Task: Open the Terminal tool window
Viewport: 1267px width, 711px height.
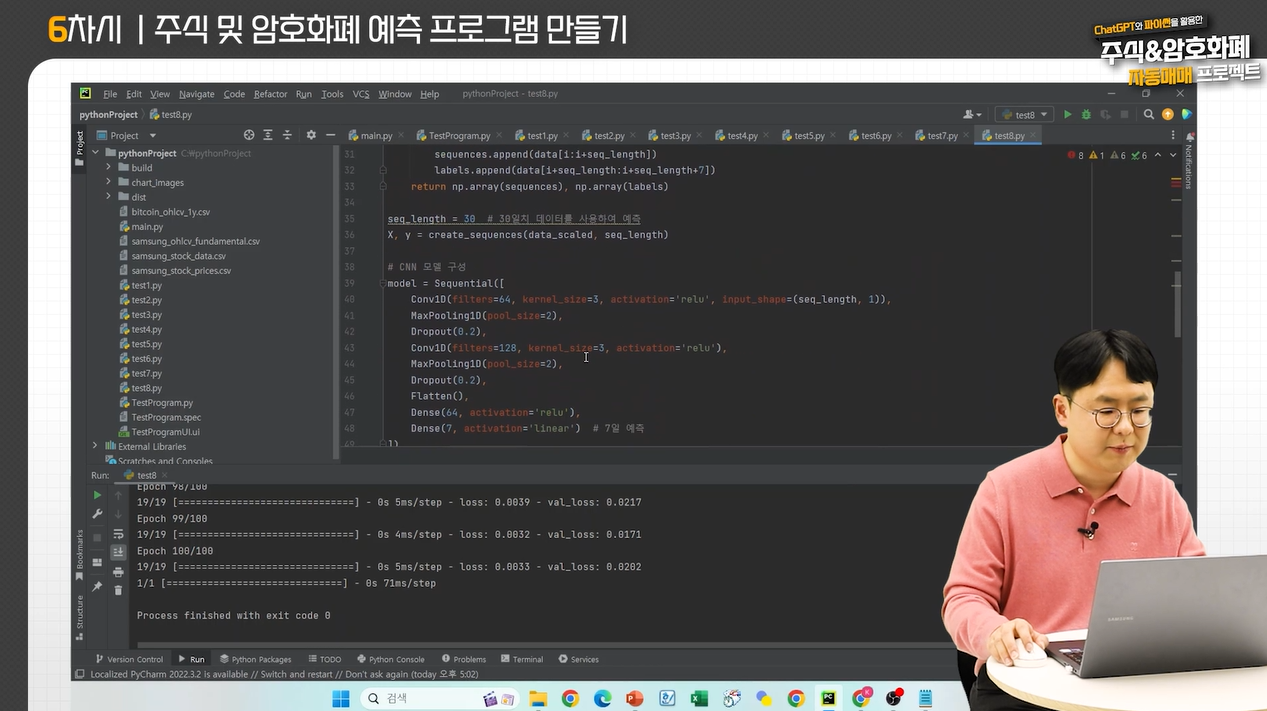Action: click(x=521, y=659)
